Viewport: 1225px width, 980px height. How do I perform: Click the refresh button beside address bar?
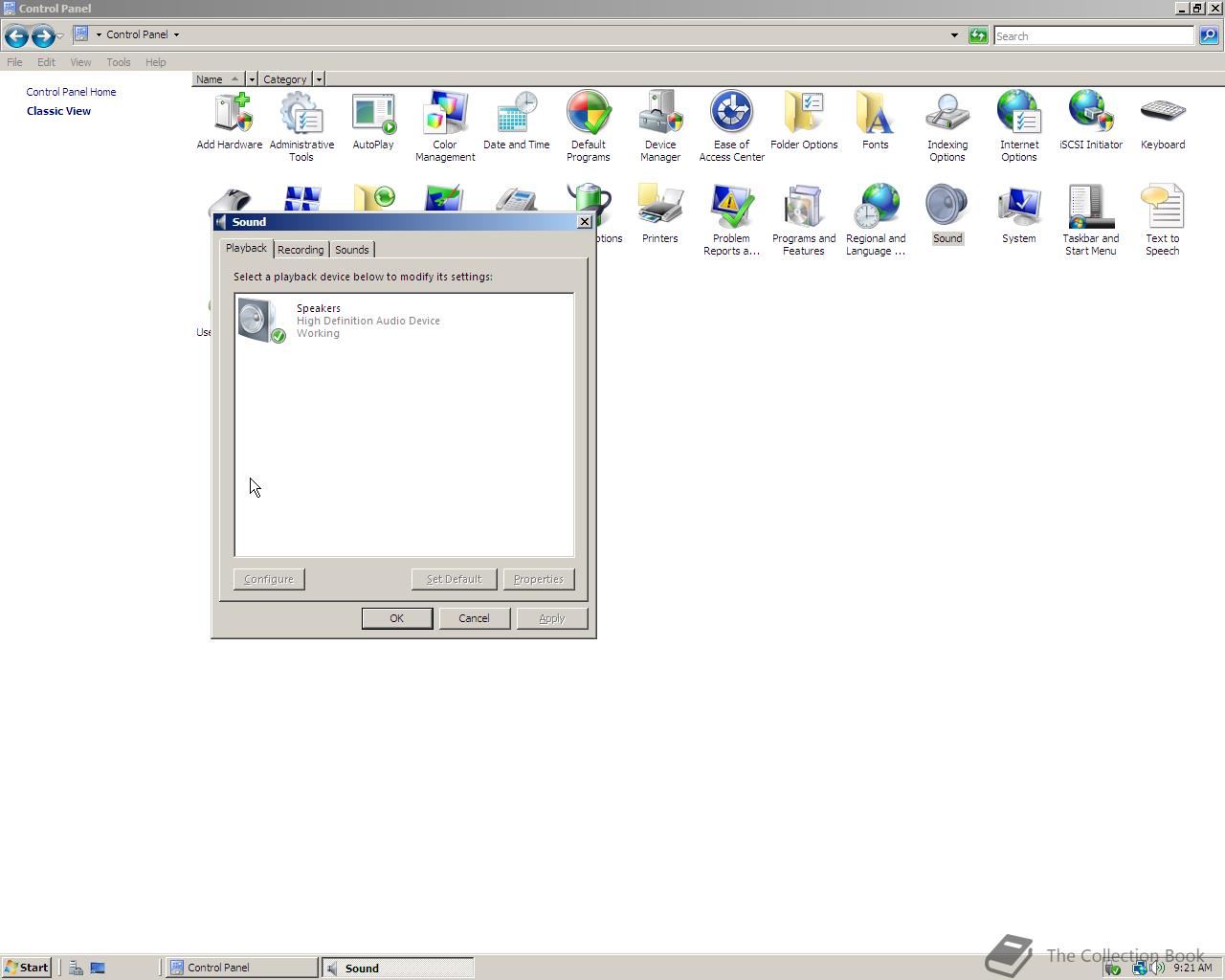click(x=977, y=35)
